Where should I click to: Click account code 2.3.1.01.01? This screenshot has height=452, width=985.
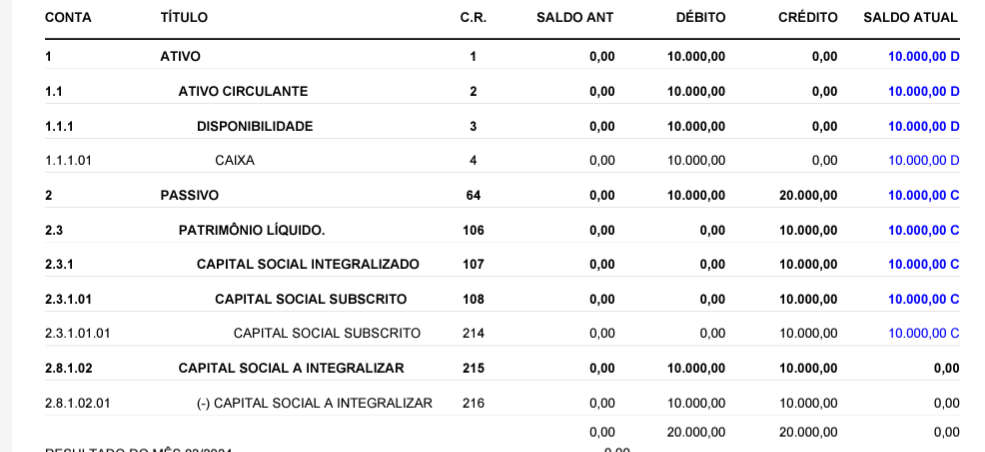coord(77,333)
